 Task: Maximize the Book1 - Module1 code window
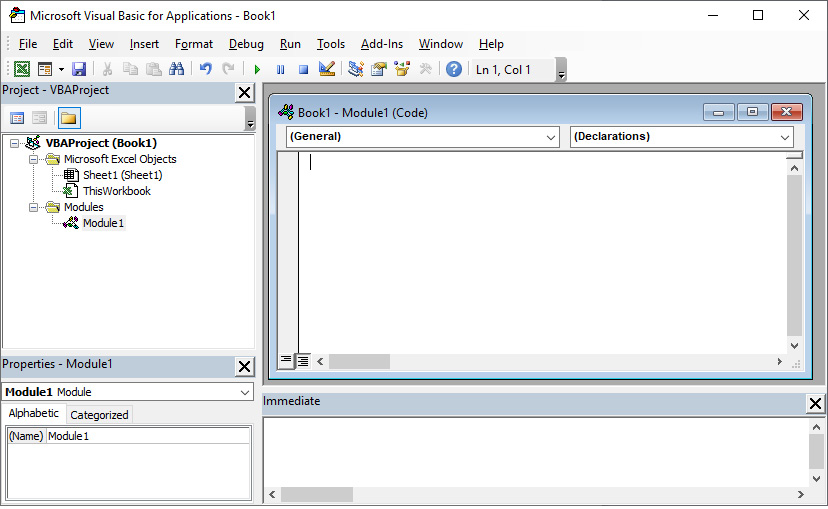click(752, 112)
